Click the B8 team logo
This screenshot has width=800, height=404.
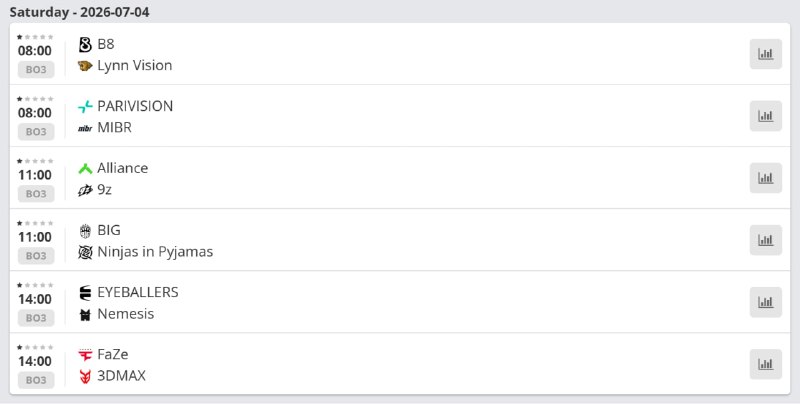coord(85,44)
